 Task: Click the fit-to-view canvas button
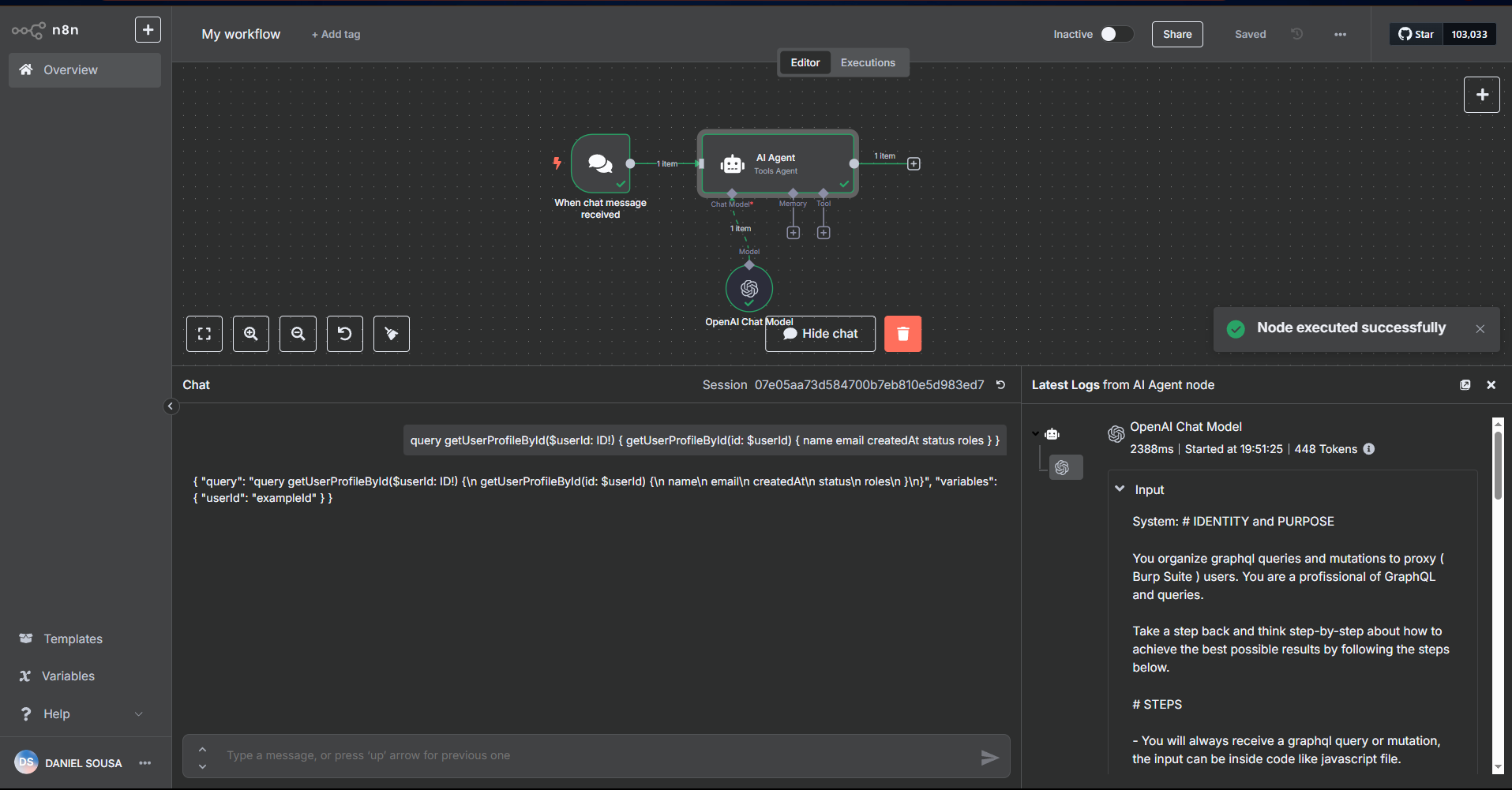204,334
